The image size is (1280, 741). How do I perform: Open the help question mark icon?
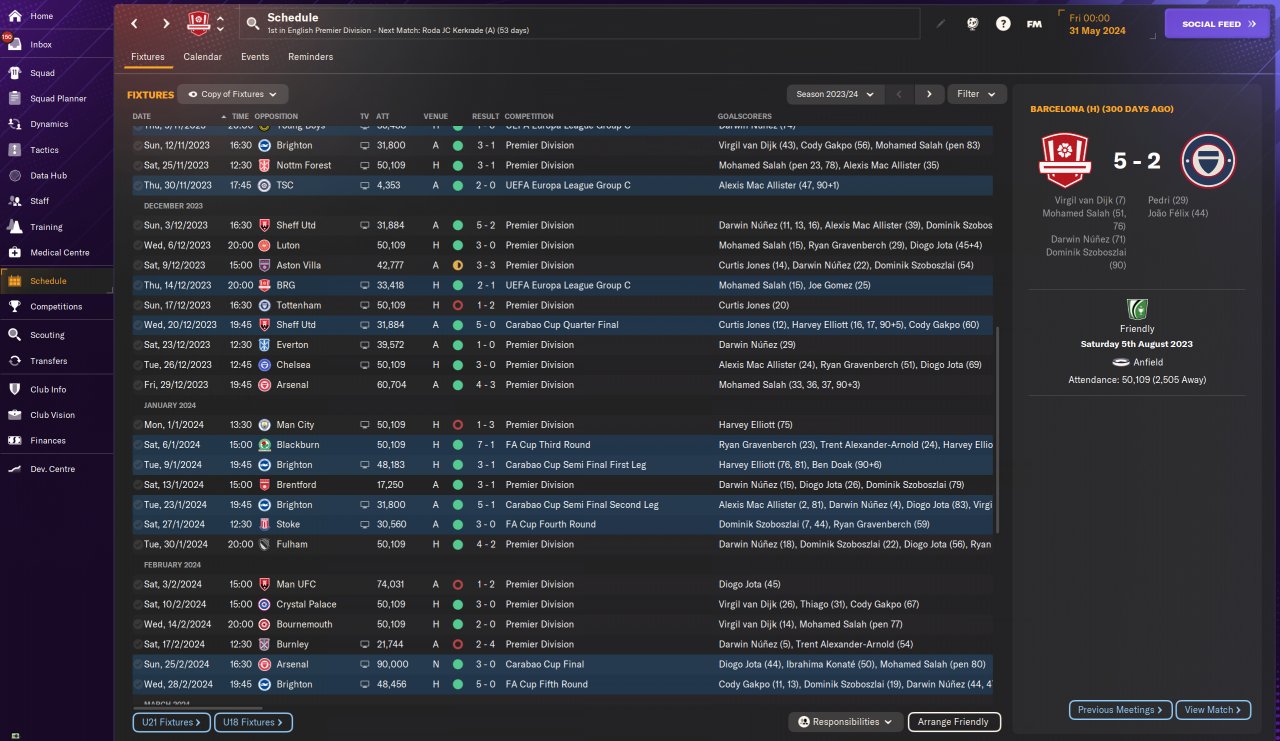pyautogui.click(x=1003, y=24)
